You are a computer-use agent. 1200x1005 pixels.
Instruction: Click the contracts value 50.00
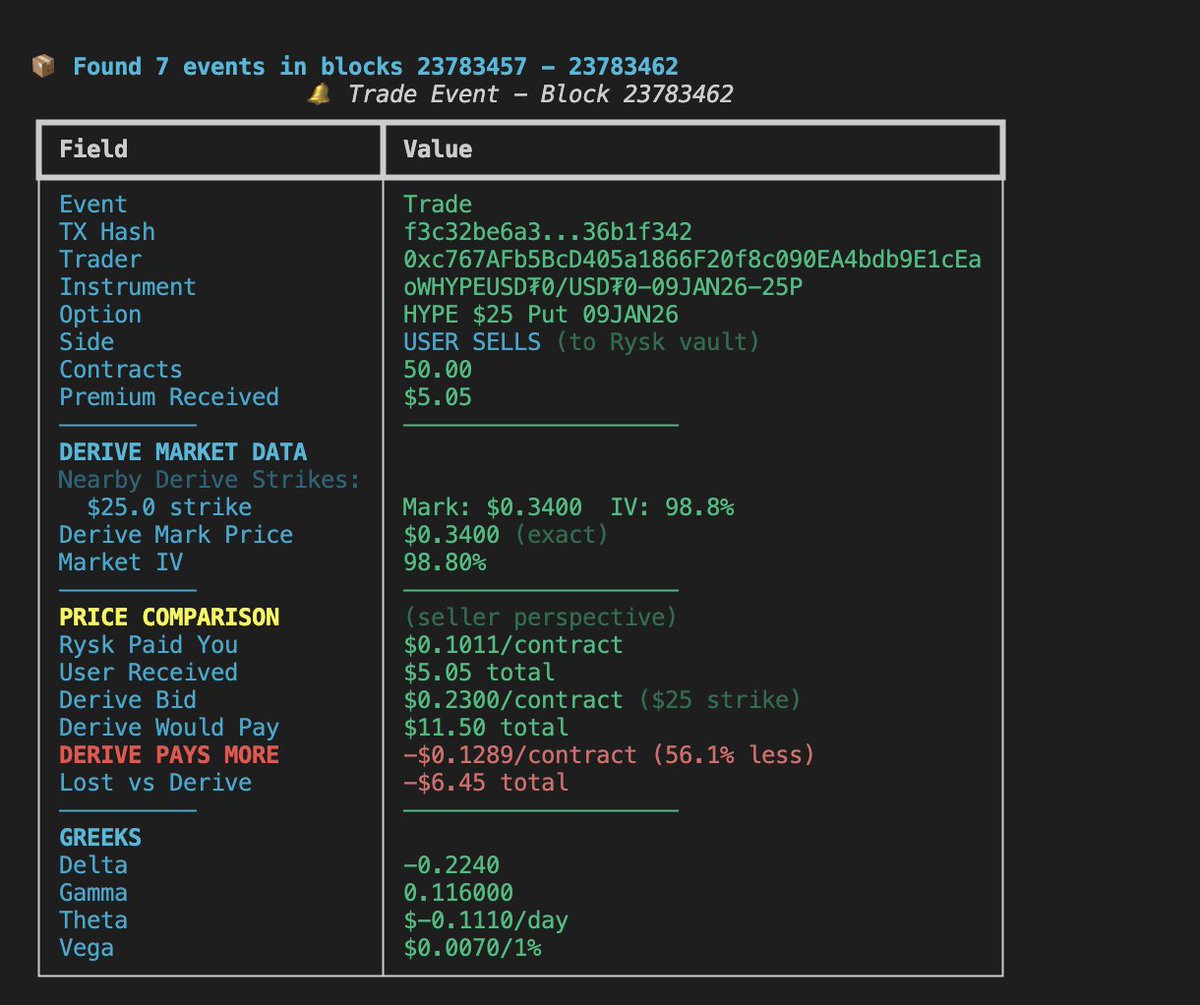(x=437, y=370)
